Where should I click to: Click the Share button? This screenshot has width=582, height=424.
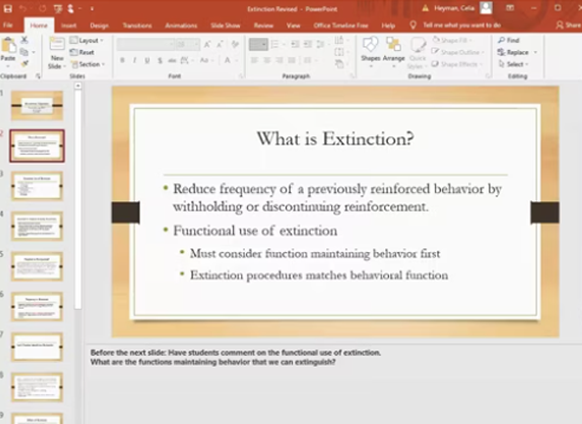(568, 25)
